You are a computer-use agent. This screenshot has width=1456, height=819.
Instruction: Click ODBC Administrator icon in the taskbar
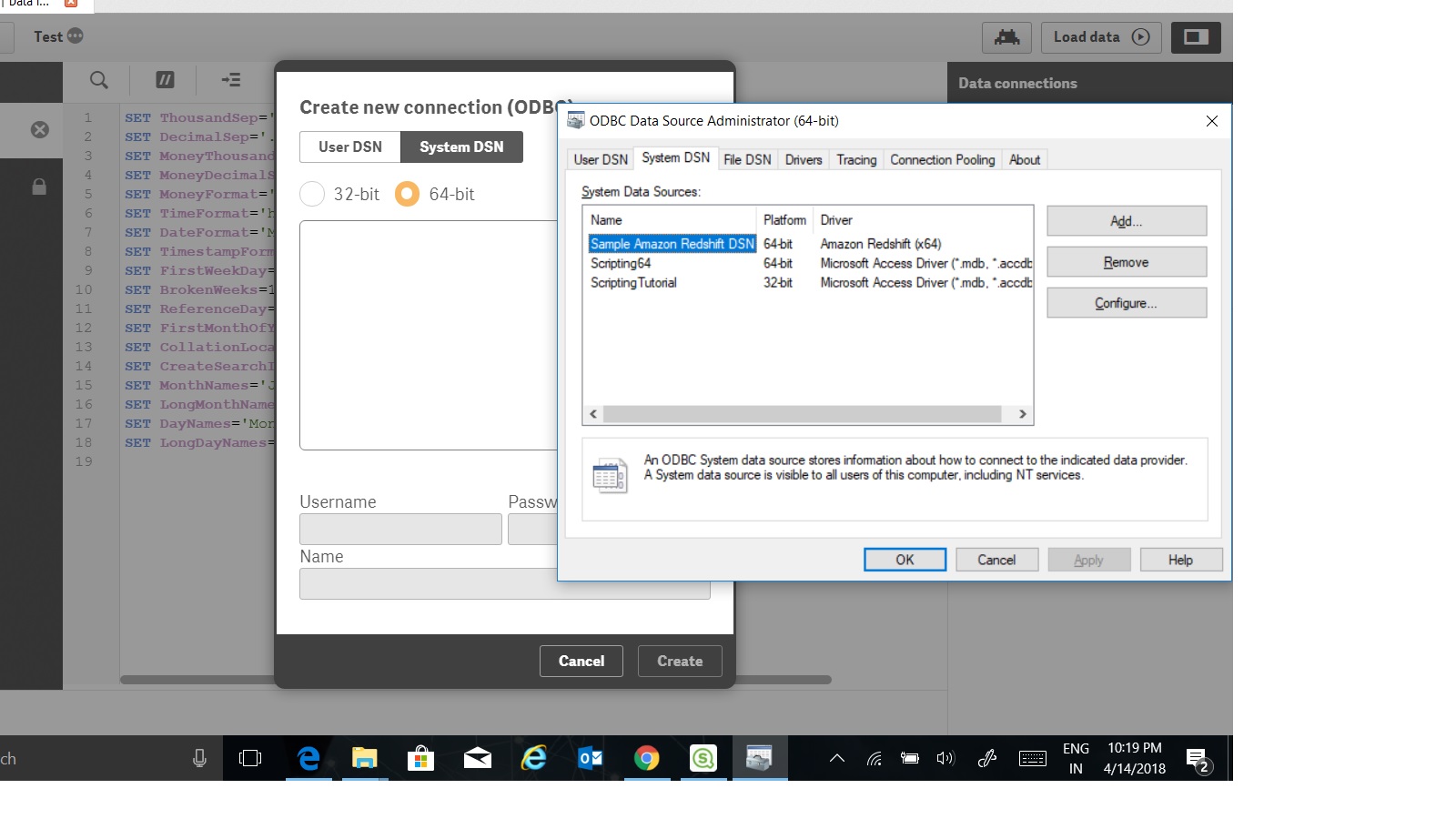click(759, 758)
